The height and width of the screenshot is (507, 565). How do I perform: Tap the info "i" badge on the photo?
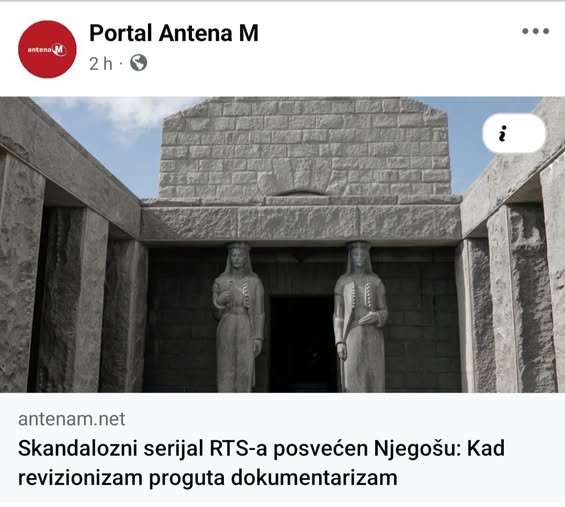[x=514, y=133]
